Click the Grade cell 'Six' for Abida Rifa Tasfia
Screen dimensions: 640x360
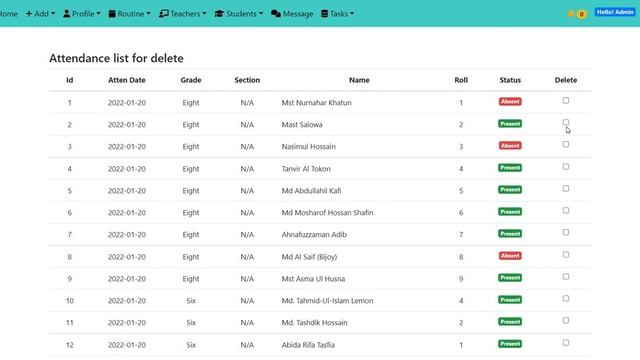pyautogui.click(x=191, y=345)
